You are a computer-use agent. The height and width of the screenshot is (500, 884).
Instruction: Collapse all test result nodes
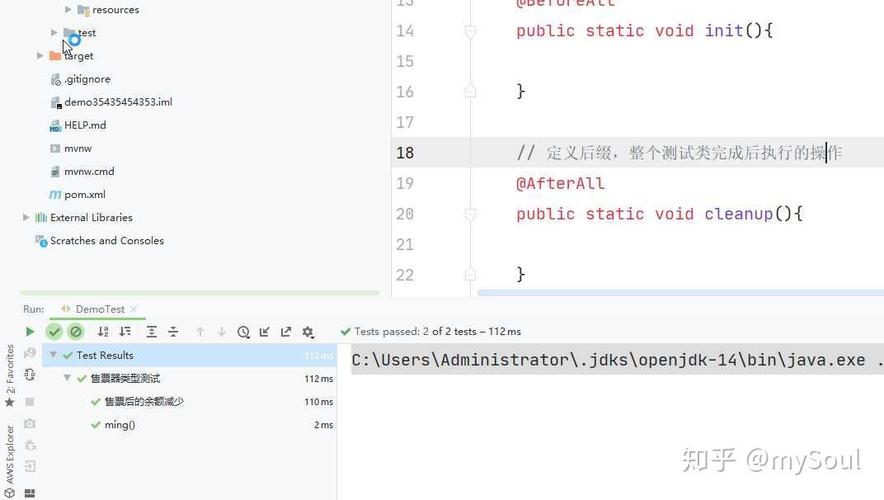point(173,331)
